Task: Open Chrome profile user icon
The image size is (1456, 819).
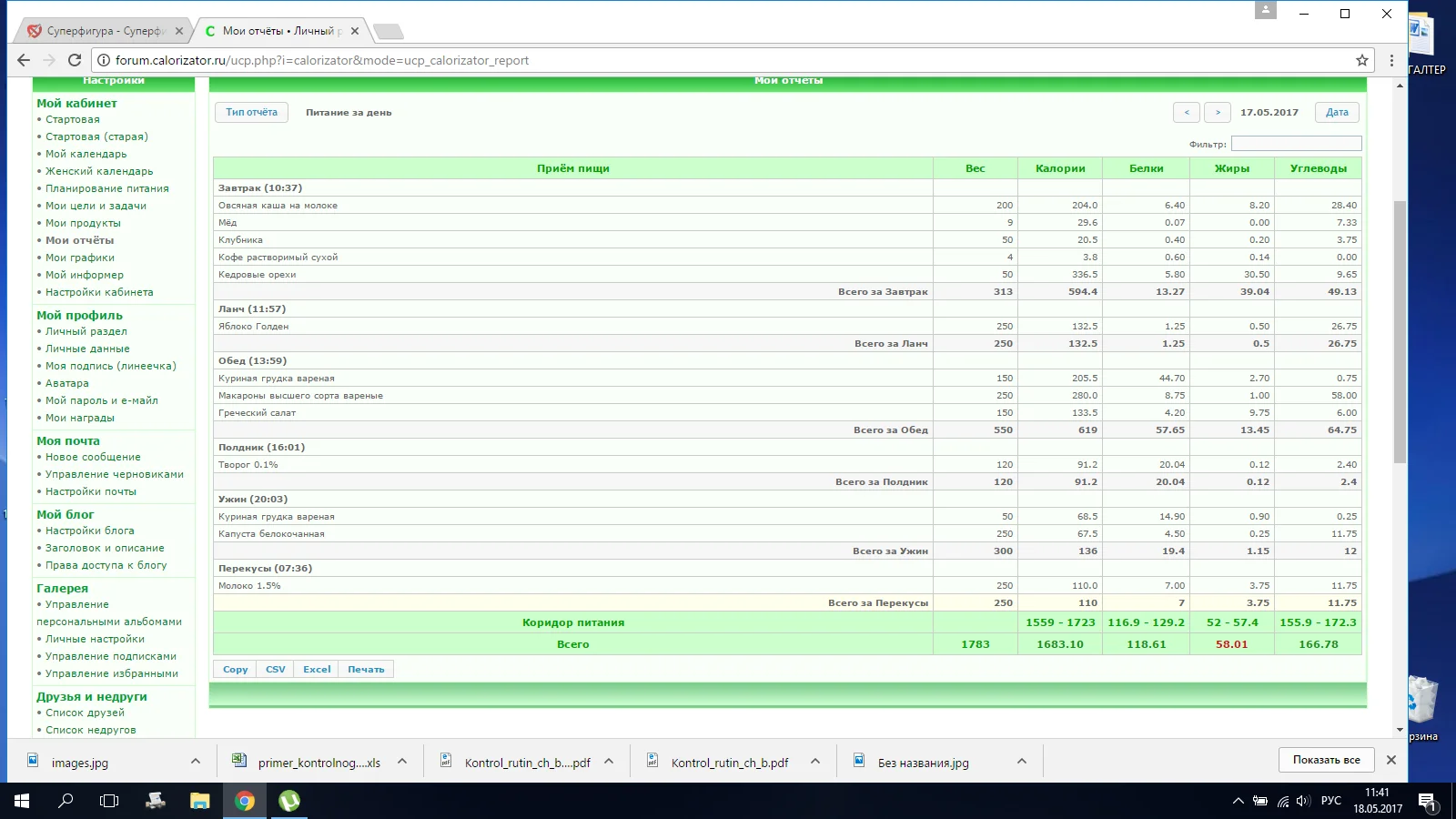Action: pos(1265,10)
